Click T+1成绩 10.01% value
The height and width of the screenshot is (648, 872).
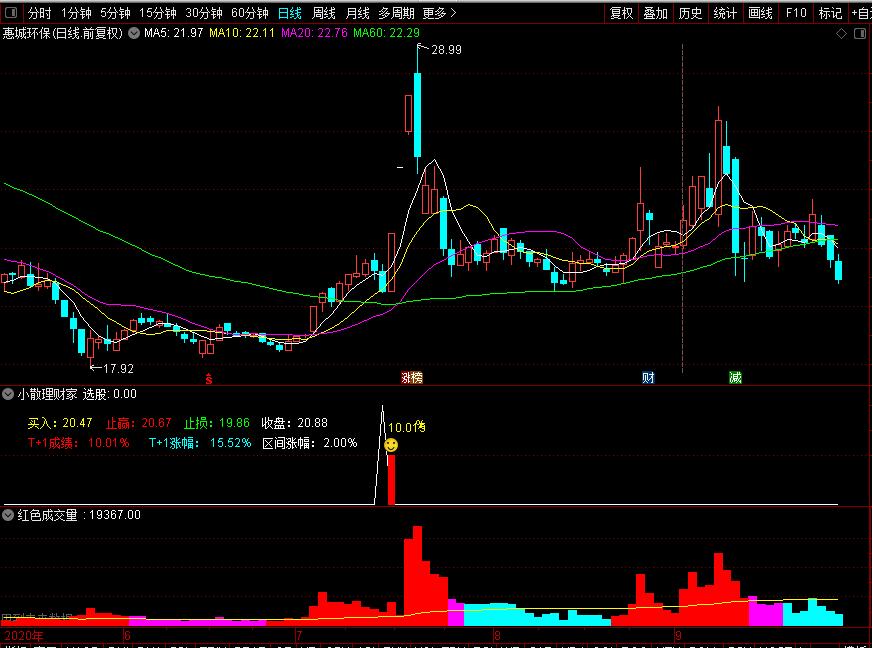pos(78,443)
